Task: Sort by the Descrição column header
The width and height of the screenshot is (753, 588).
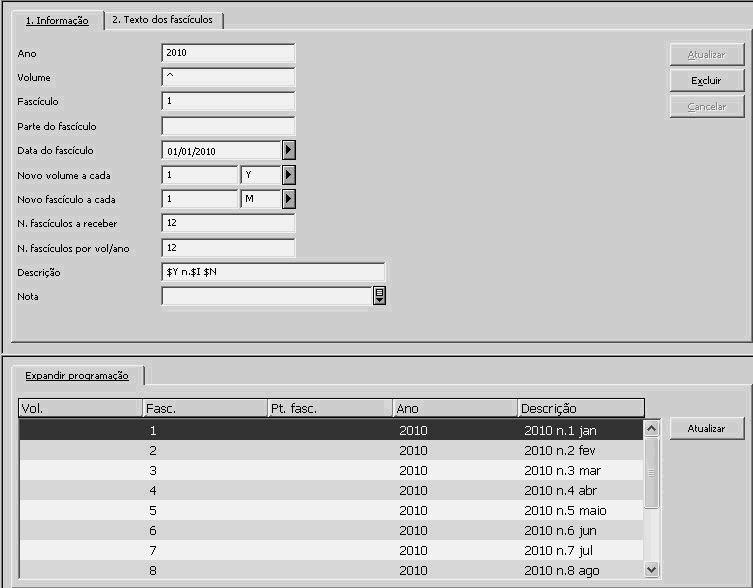Action: 581,408
